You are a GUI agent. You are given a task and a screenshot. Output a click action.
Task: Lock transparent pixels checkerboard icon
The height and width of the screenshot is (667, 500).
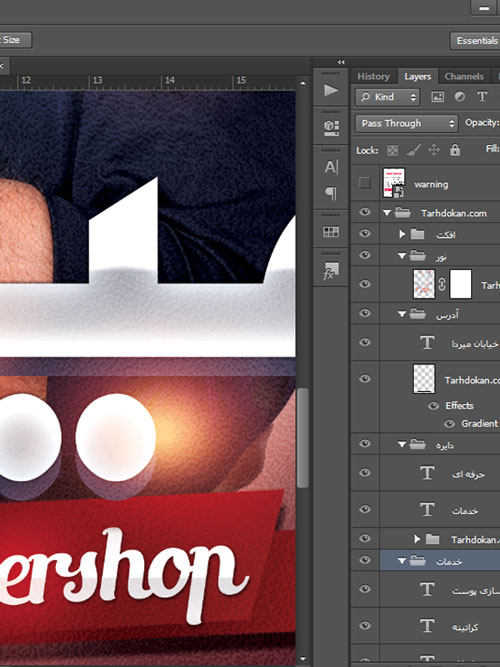point(392,150)
